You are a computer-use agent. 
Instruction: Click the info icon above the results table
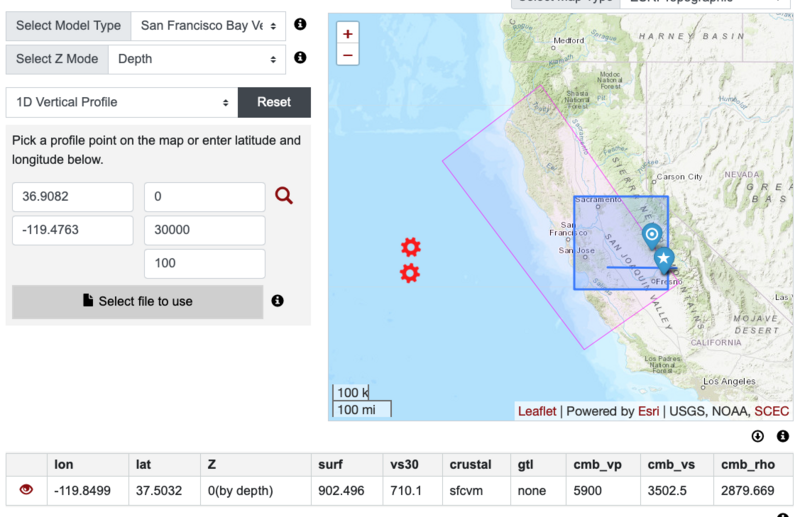783,436
